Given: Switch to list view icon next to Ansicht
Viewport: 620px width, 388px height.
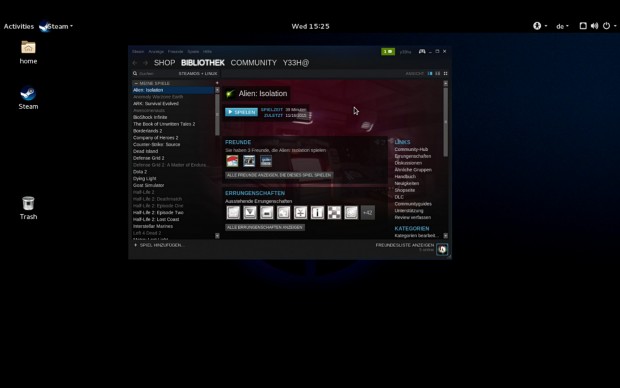Looking at the screenshot, I should tap(438, 74).
